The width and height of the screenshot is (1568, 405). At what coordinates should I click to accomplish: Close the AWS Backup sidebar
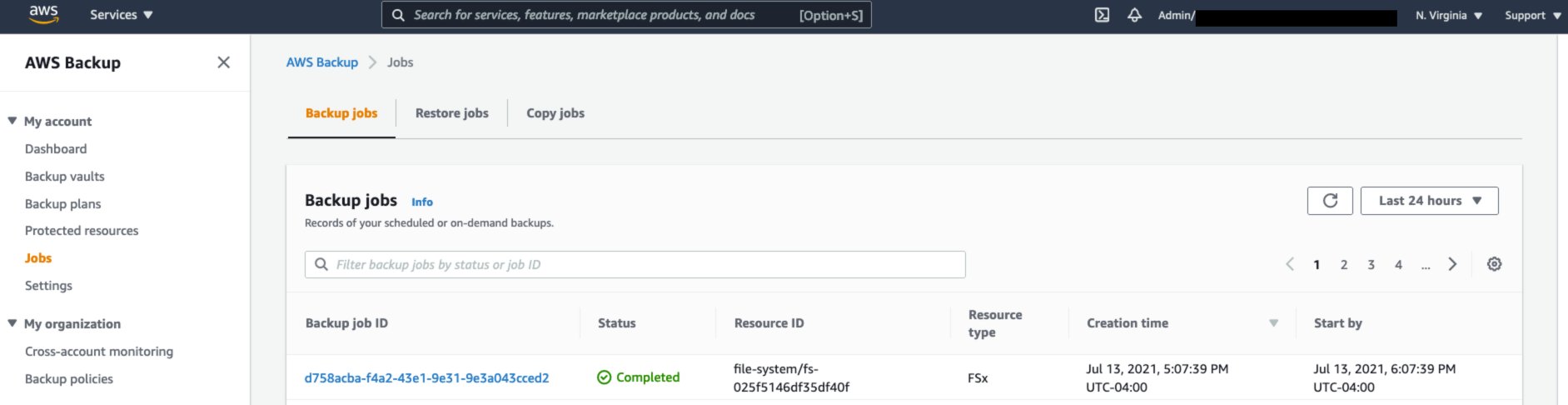223,62
